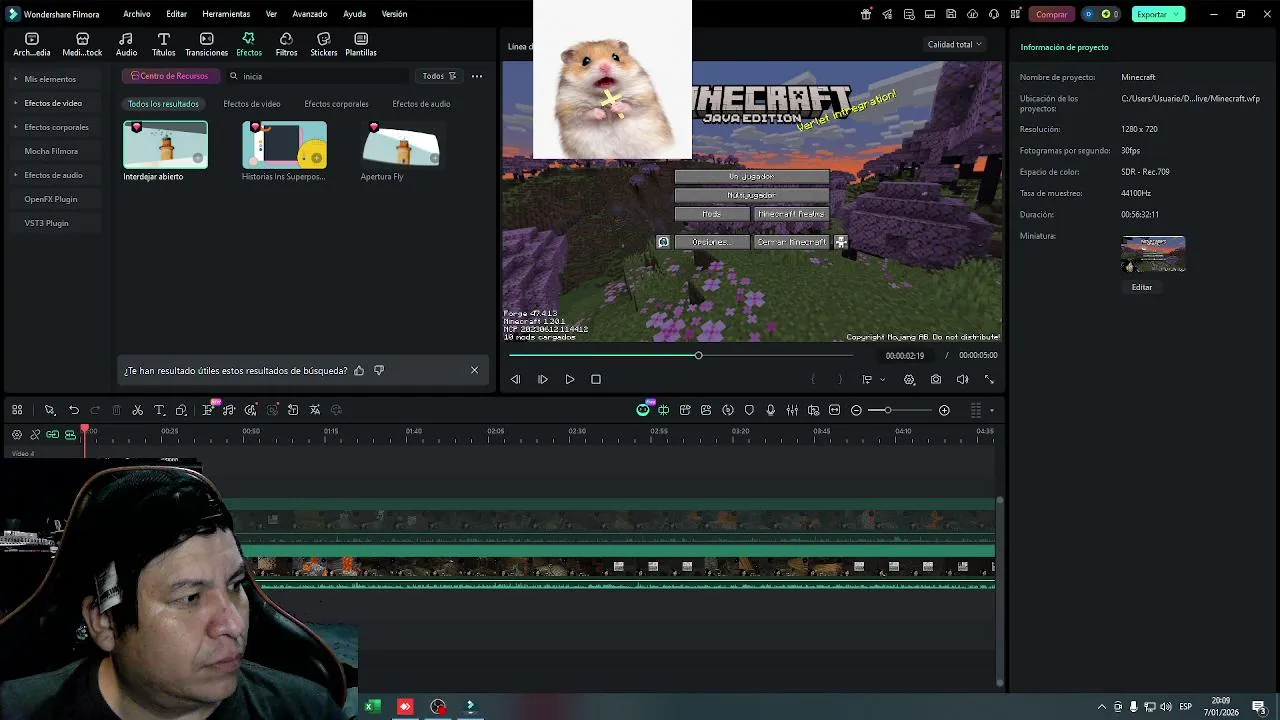Click the Comprar button
Image resolution: width=1280 pixels, height=720 pixels.
pyautogui.click(x=1051, y=14)
